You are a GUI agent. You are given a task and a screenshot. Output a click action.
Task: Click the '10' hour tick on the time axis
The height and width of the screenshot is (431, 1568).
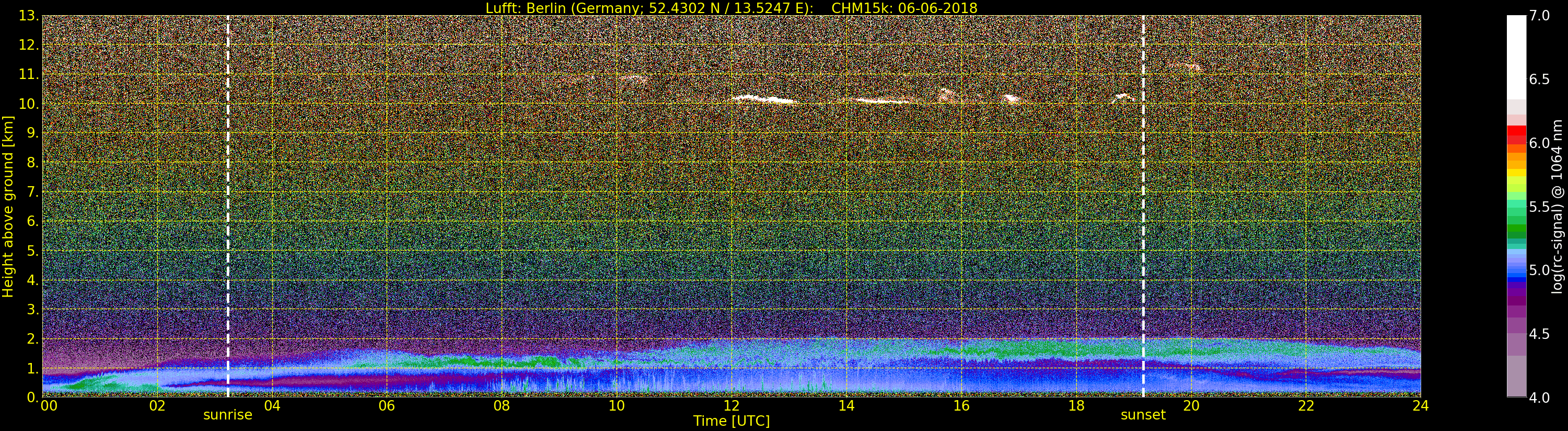coord(617,405)
